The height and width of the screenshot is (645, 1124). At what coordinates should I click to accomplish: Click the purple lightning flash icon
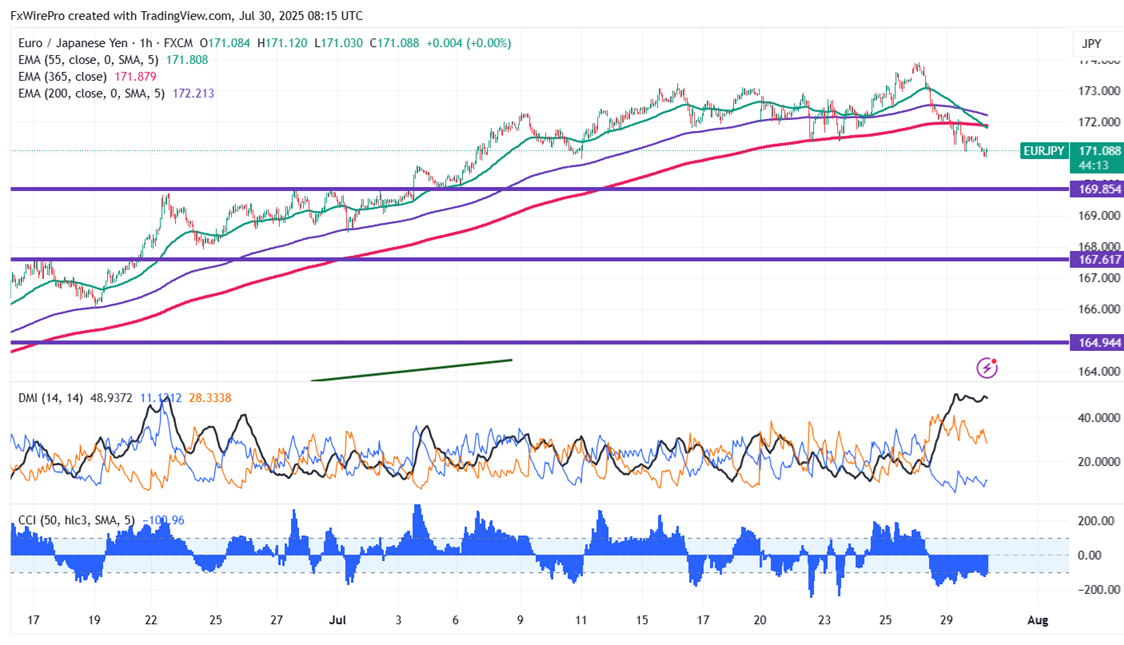click(987, 368)
